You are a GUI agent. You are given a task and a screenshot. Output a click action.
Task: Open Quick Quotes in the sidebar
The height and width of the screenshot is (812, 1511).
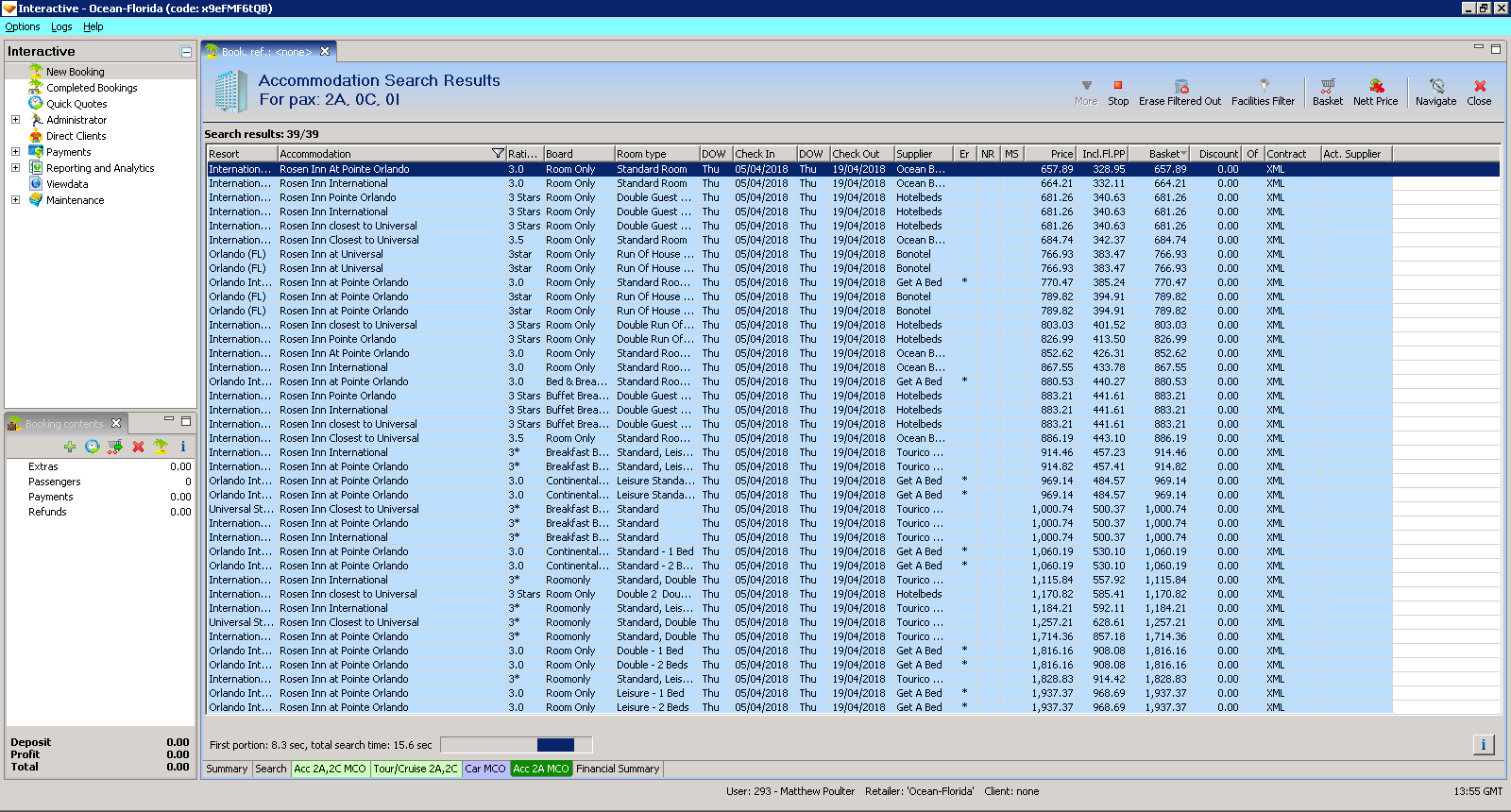coord(76,104)
